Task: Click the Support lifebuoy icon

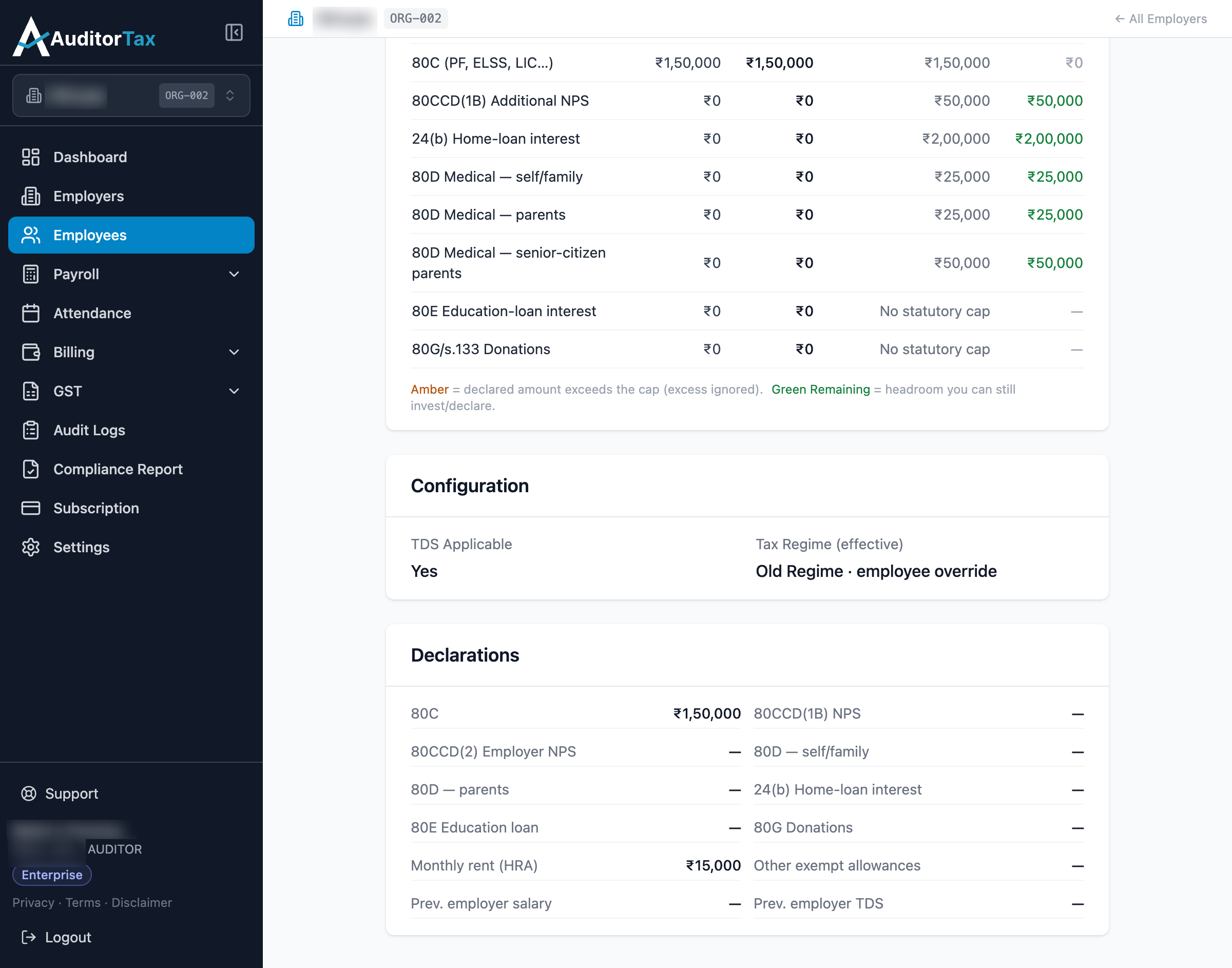Action: click(28, 793)
